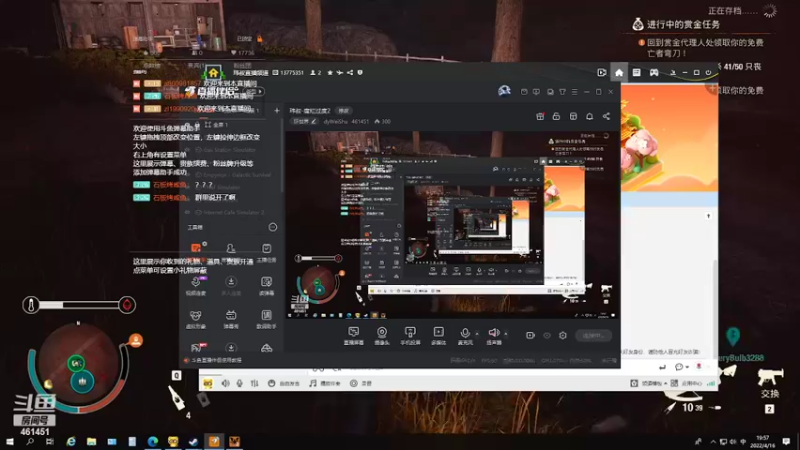Open the 弹幕秀 danmaku show tool
The height and width of the screenshot is (450, 800).
tap(231, 319)
